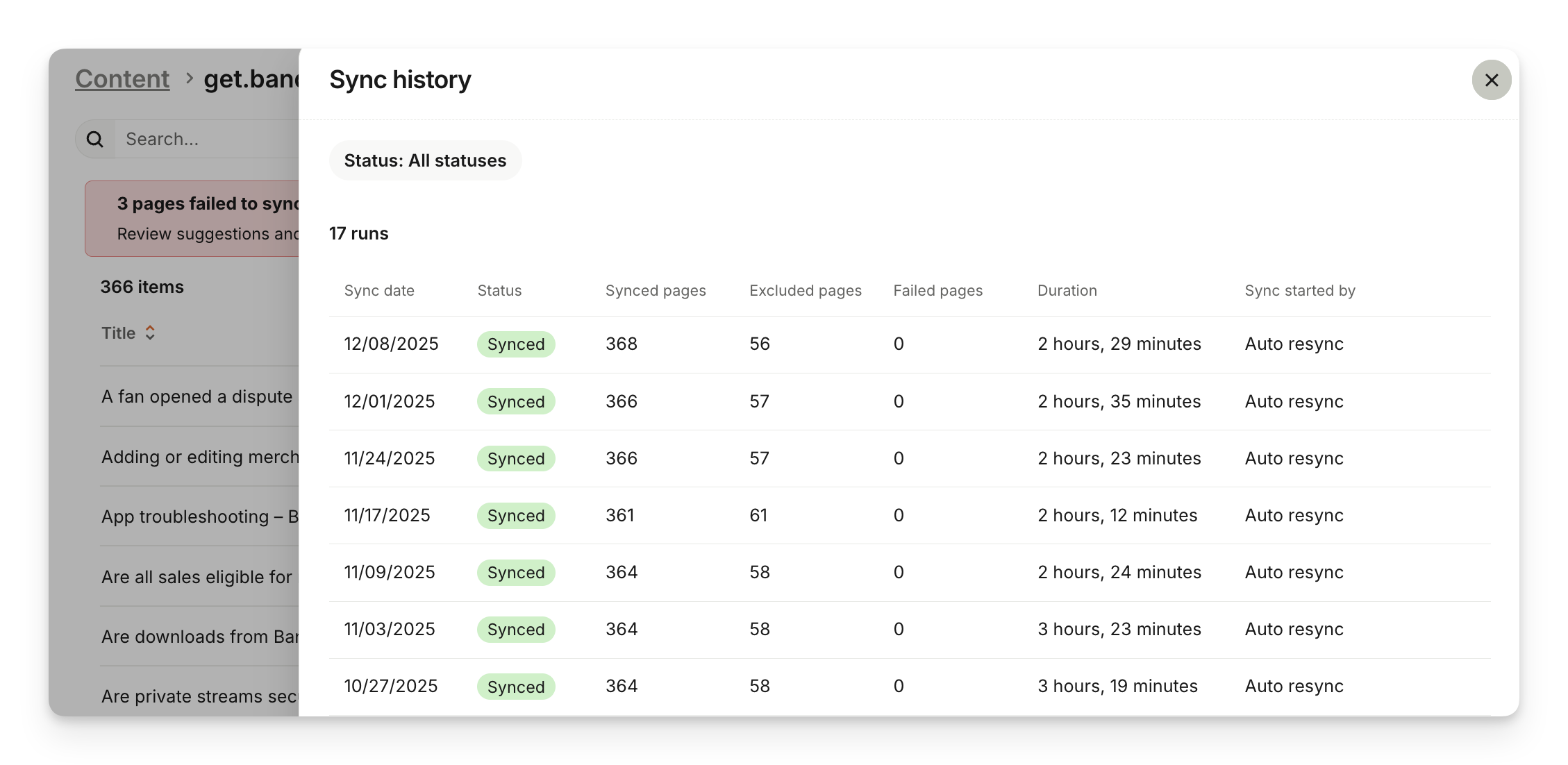Viewport: 1568px width, 765px height.
Task: Open 'A fan opened a dispute' item
Action: (x=197, y=397)
